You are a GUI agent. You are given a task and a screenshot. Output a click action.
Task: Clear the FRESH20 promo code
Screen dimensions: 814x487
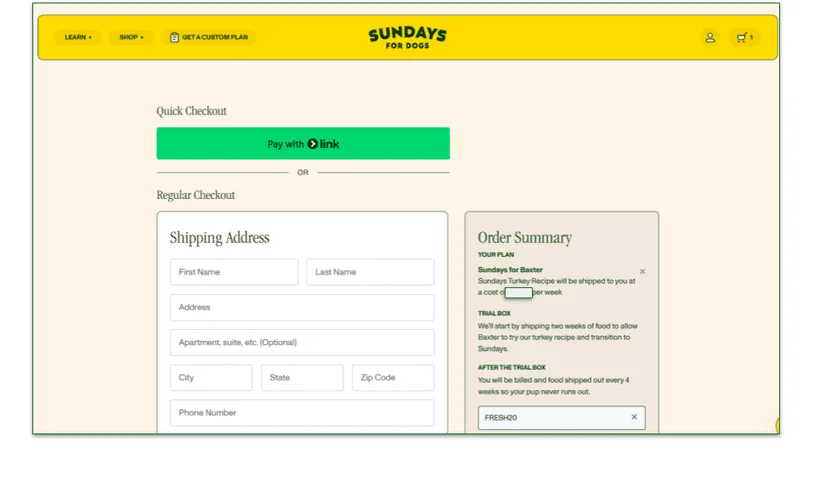point(634,417)
